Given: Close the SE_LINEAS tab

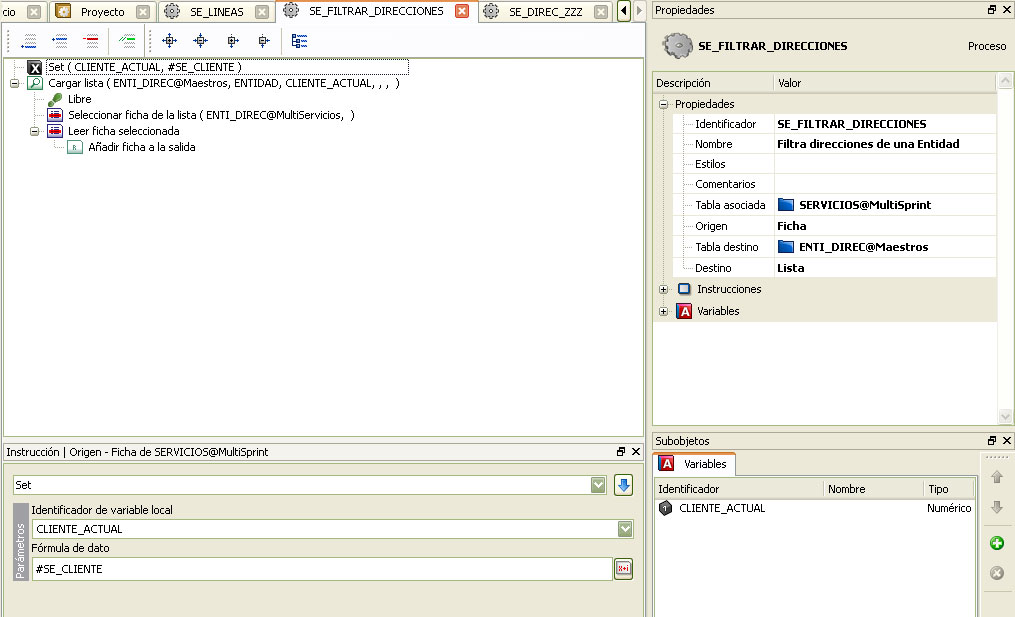Looking at the screenshot, I should click(262, 12).
